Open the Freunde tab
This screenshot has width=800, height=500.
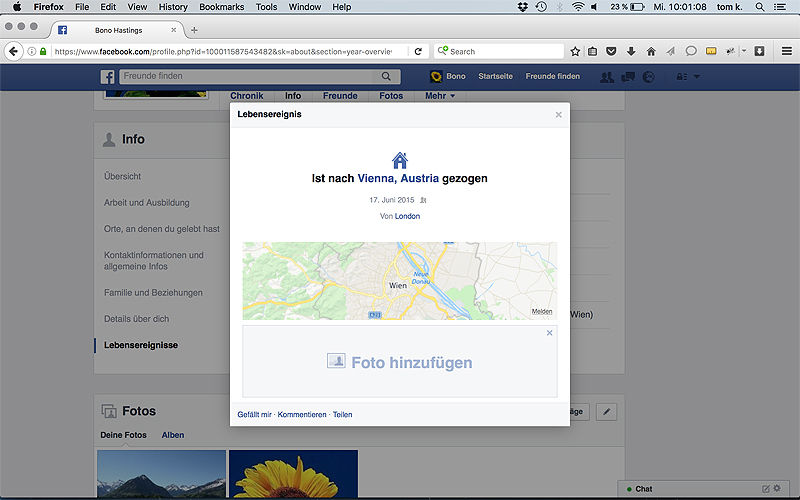click(x=340, y=95)
